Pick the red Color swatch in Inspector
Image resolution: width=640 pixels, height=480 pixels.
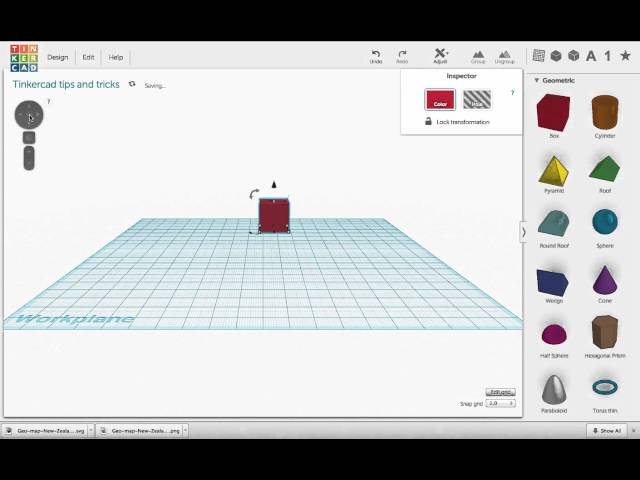(x=440, y=100)
